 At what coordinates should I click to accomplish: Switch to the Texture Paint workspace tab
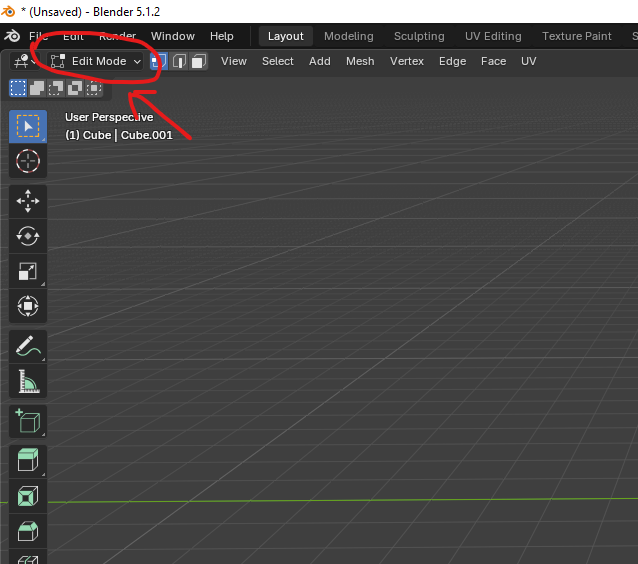click(x=577, y=36)
